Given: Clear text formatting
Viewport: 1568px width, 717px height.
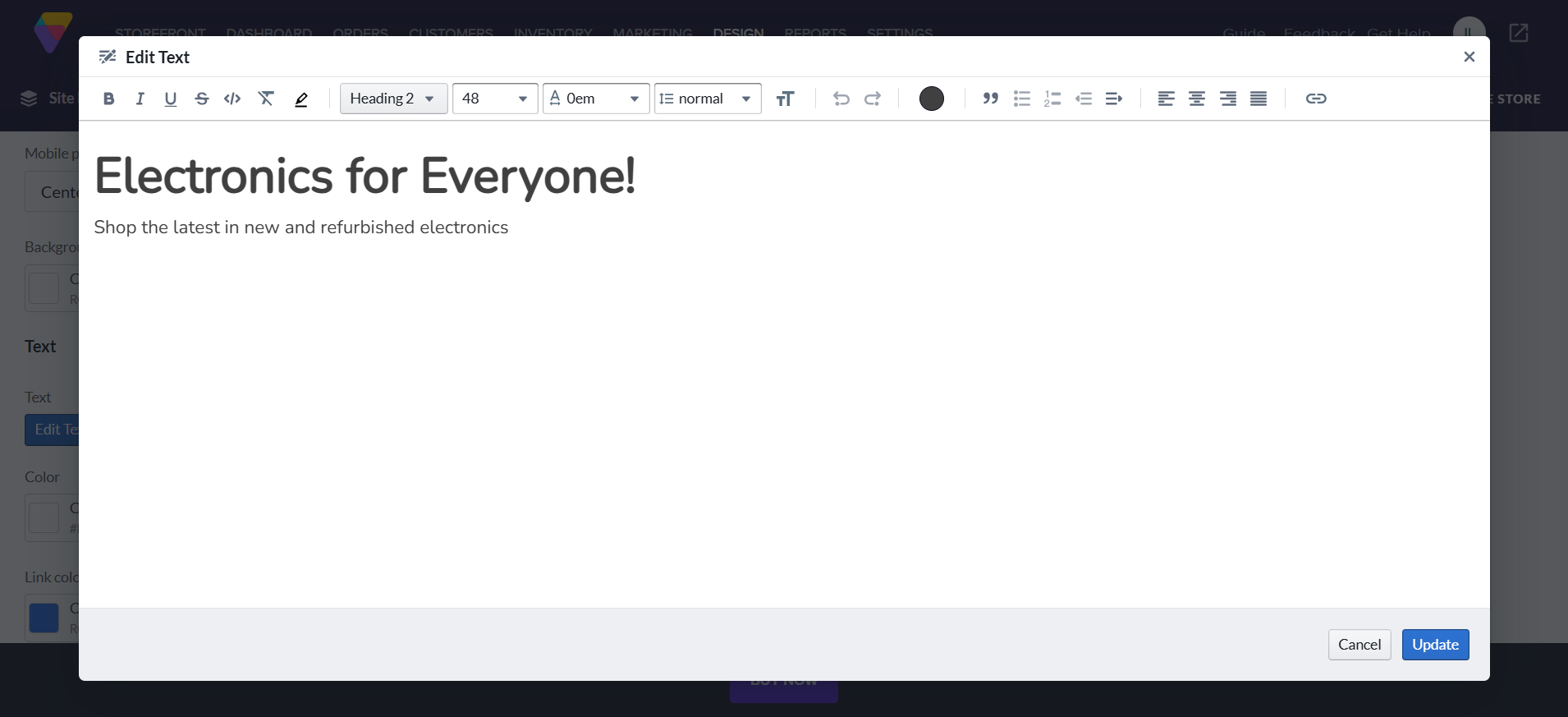Looking at the screenshot, I should click(x=266, y=99).
